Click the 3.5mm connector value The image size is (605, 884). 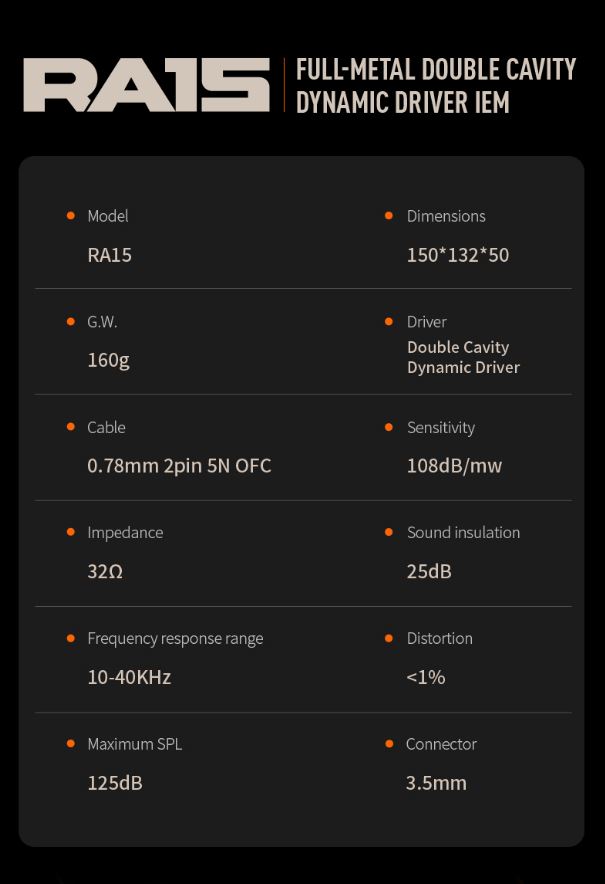pos(436,783)
